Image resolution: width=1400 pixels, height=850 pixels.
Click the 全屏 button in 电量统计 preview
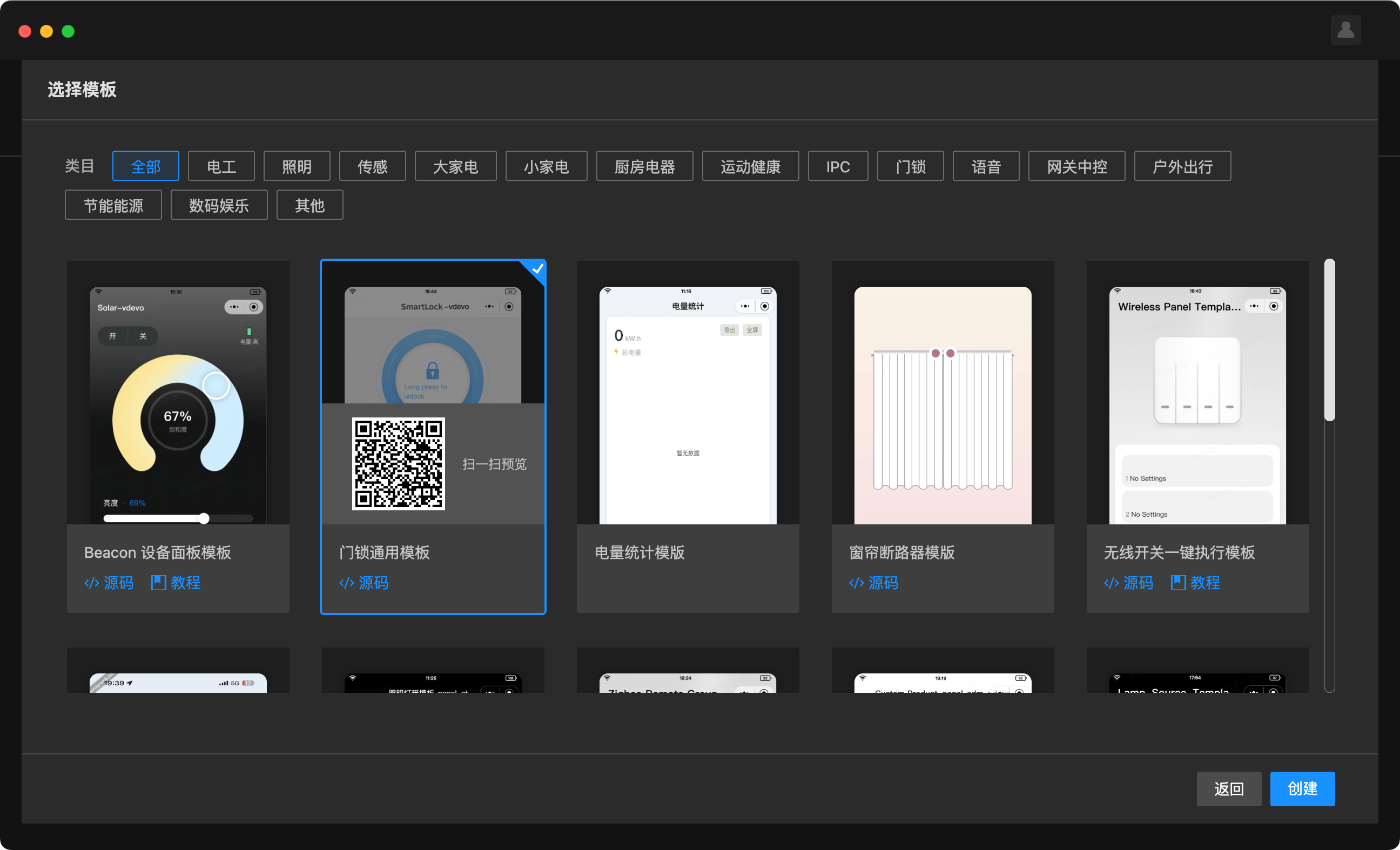752,330
